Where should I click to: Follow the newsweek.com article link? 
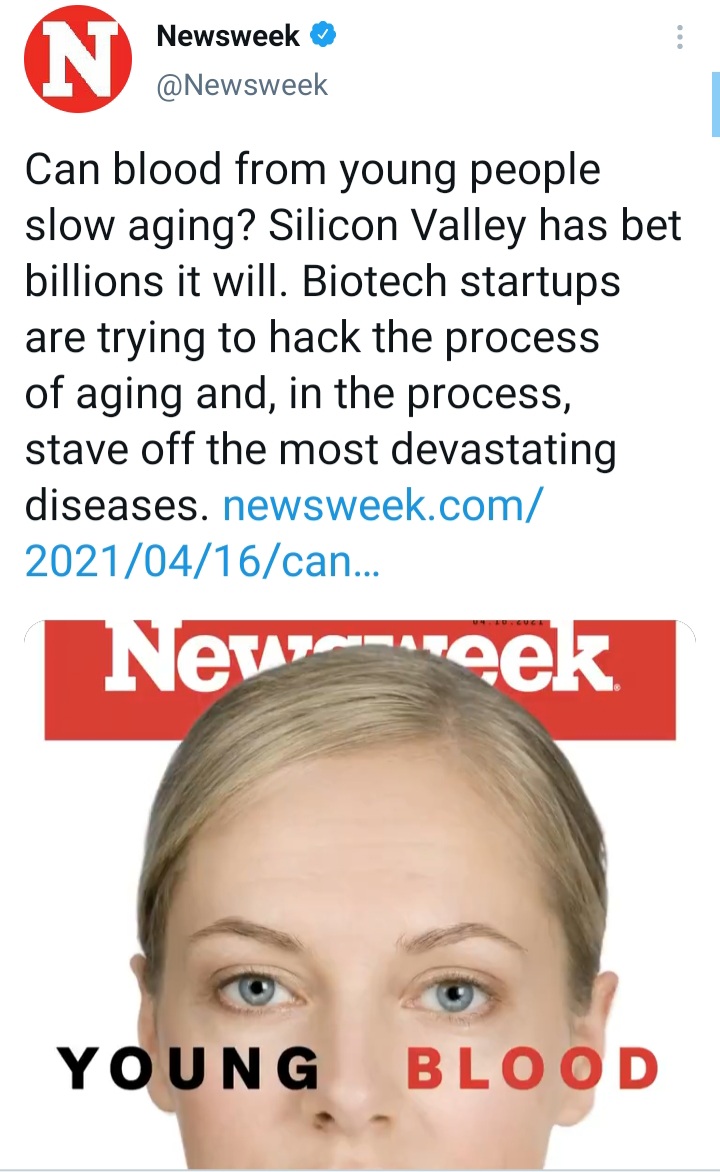(x=380, y=505)
